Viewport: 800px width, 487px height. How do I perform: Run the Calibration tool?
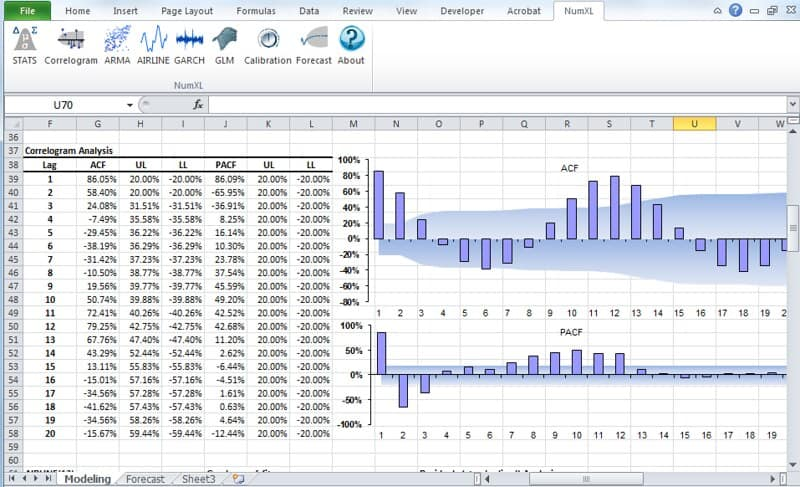(267, 46)
